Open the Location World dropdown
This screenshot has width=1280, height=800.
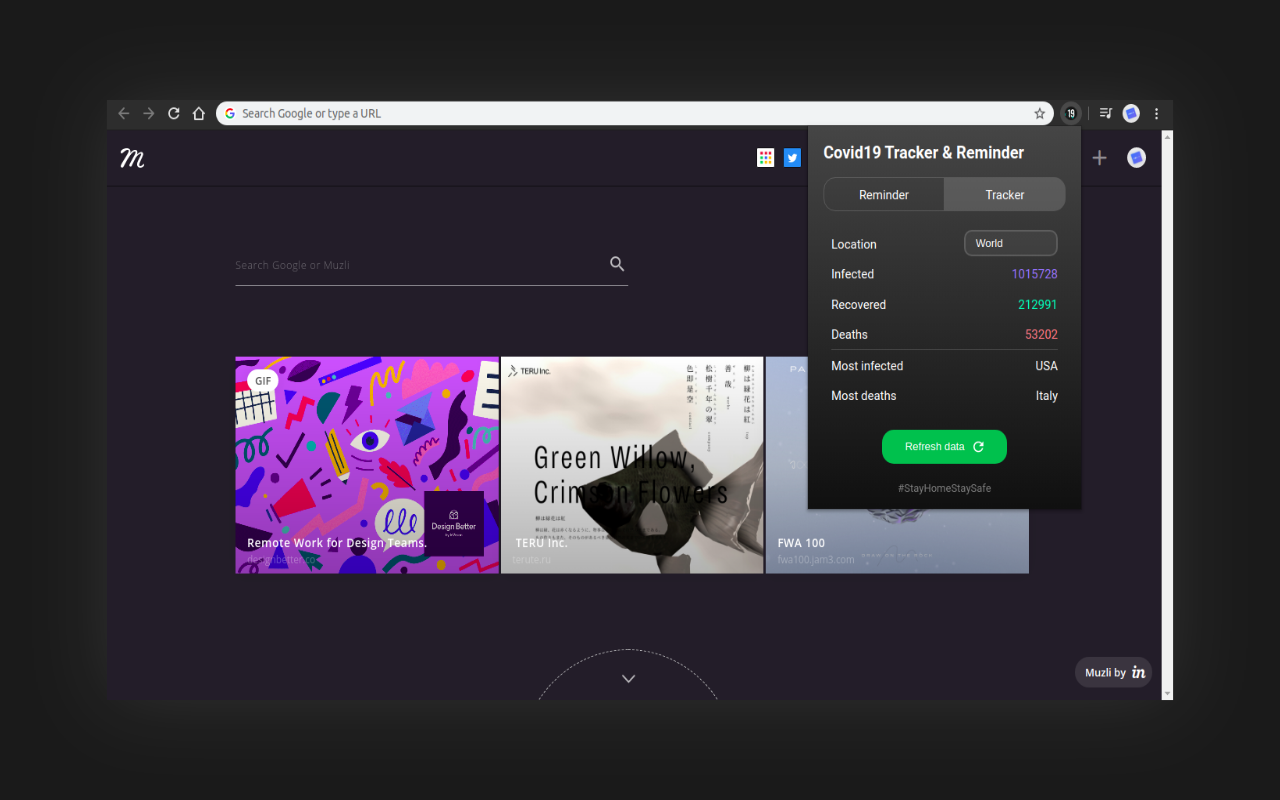coord(1010,243)
